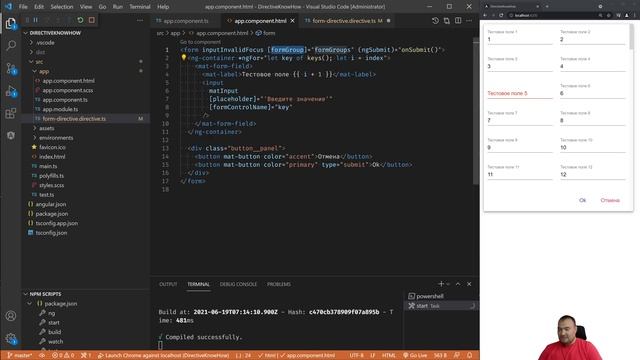This screenshot has height=360, width=640.
Task: Select the powershell terminal
Action: pyautogui.click(x=429, y=296)
